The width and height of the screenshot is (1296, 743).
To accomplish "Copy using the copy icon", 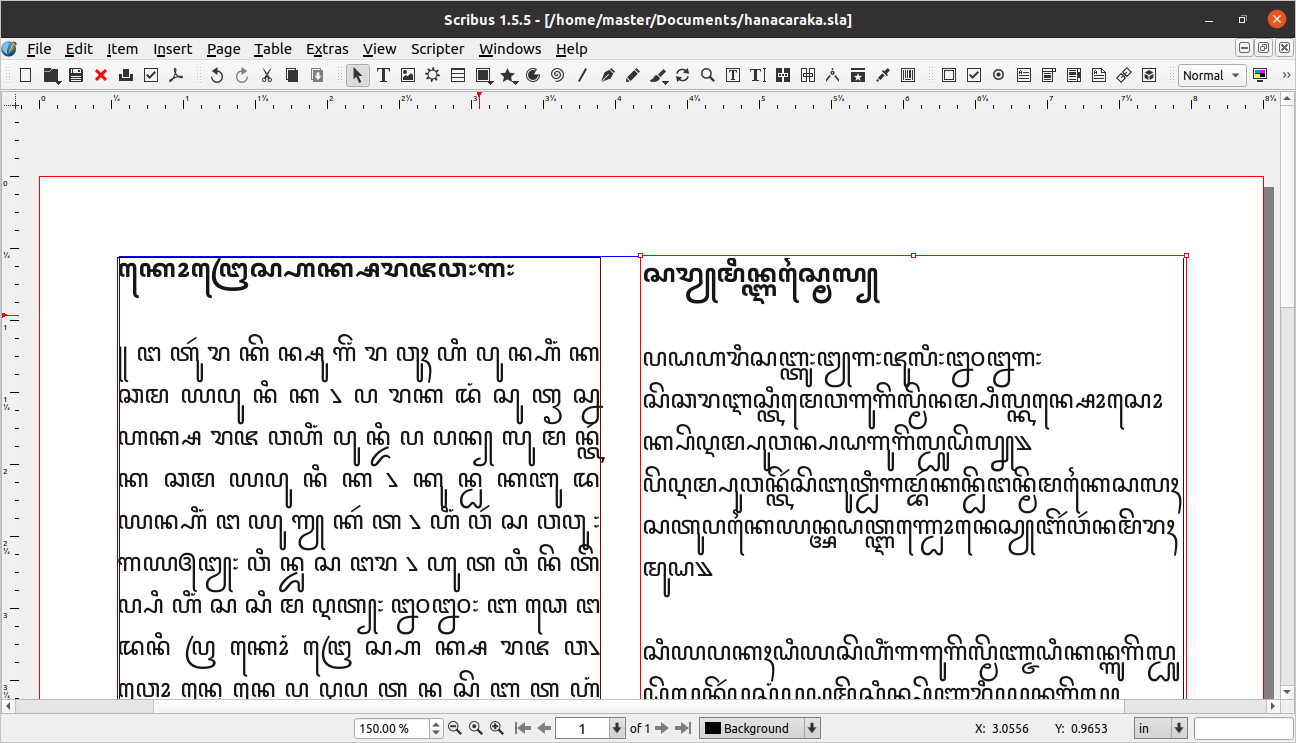I will [x=292, y=75].
